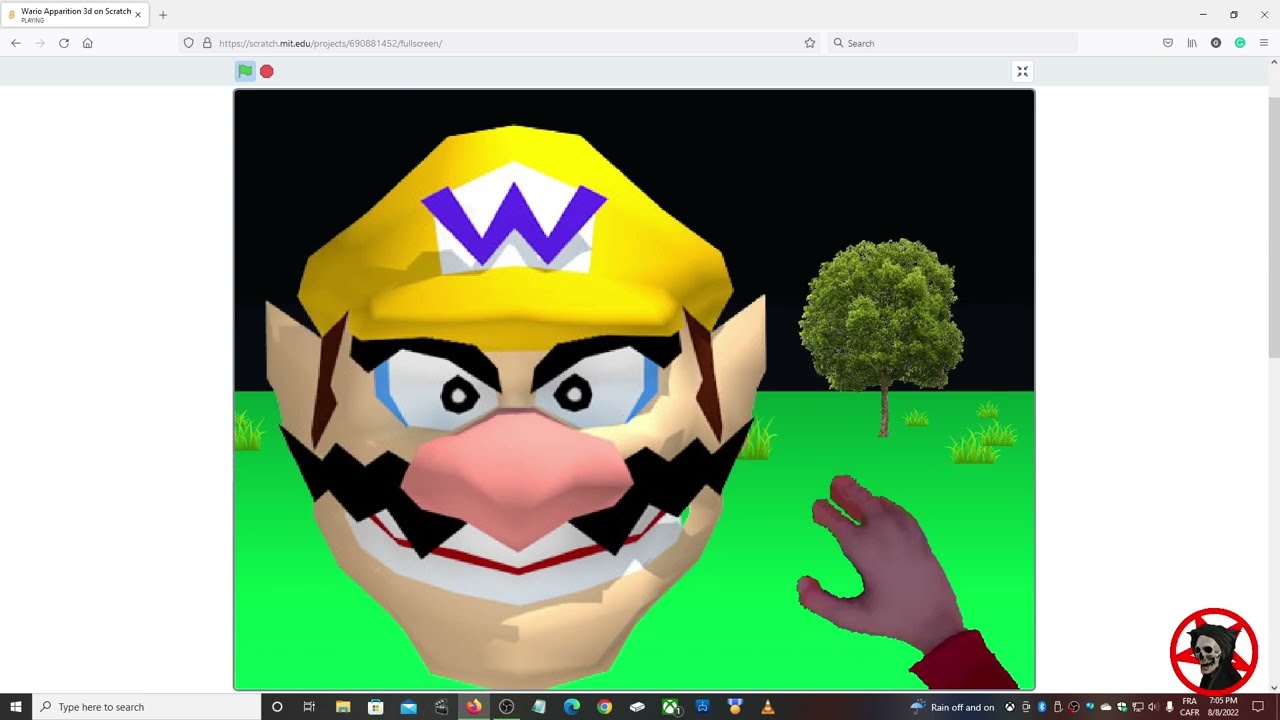Open the Firefox Library button
The width and height of the screenshot is (1280, 720).
(x=1192, y=43)
